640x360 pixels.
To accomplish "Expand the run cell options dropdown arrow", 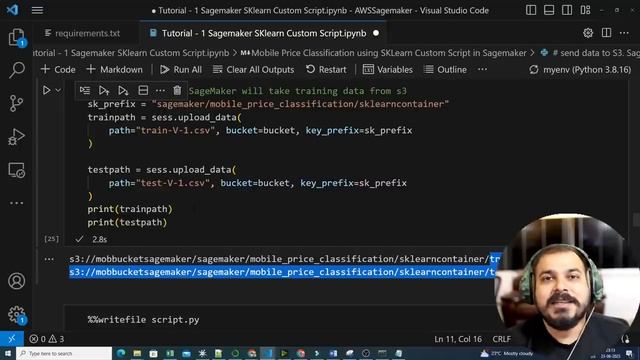I will (x=58, y=90).
